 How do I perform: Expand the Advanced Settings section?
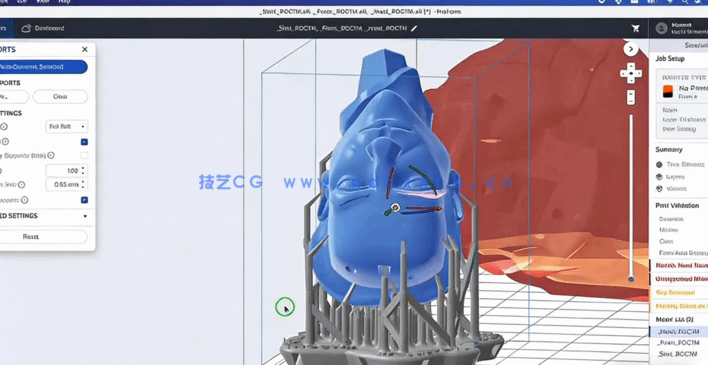coord(85,216)
